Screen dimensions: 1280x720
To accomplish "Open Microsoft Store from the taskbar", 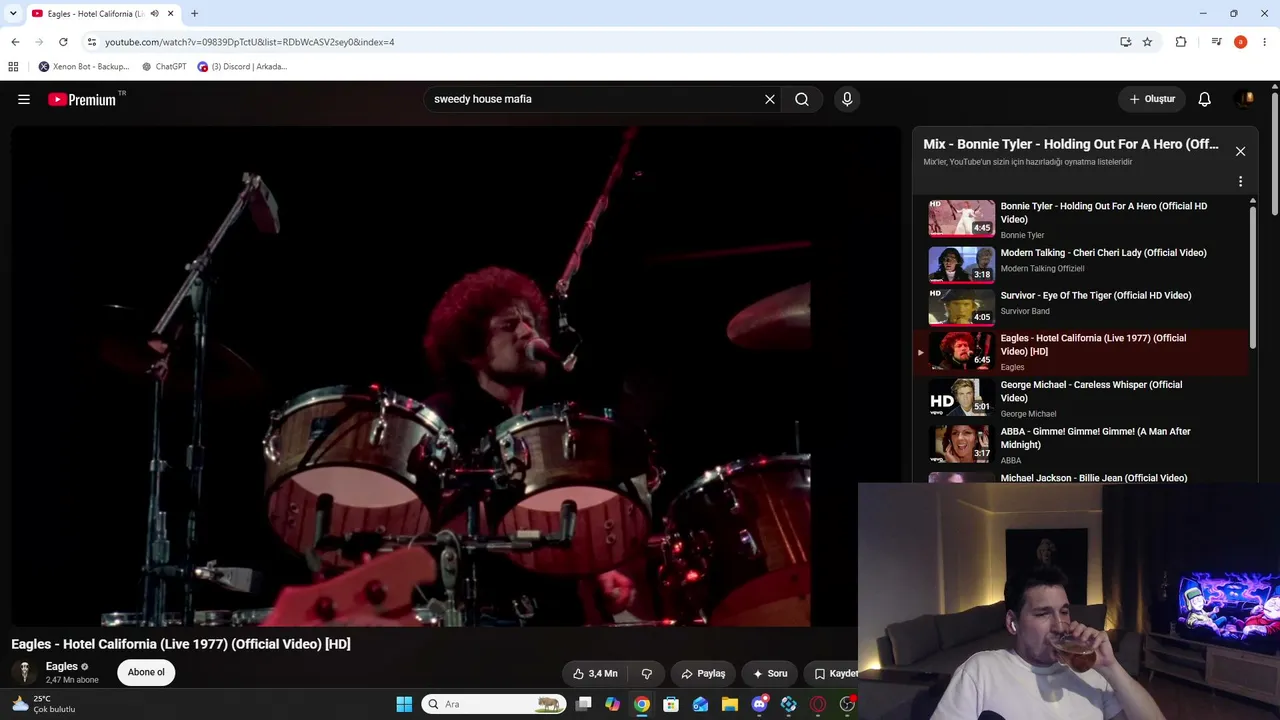I will (x=671, y=704).
